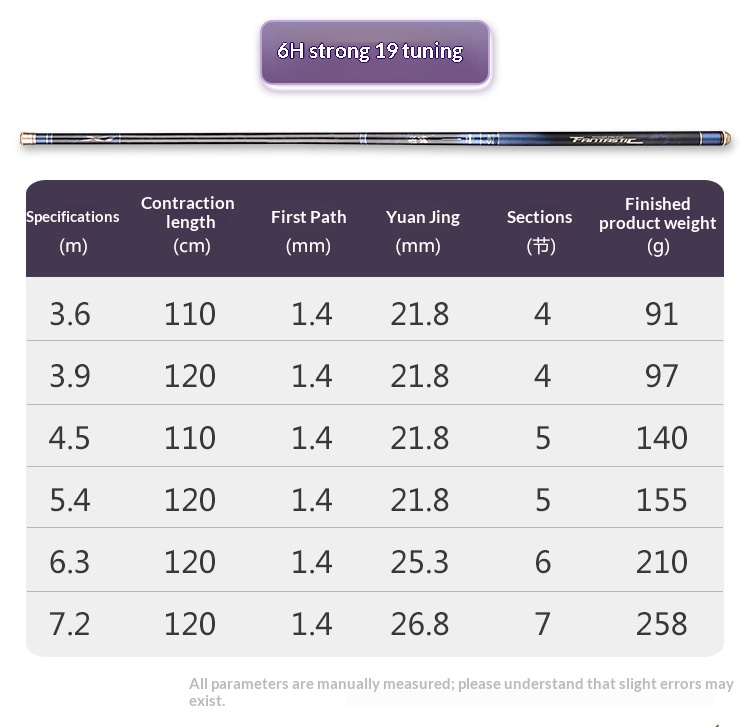
Task: Click the 7 sections value
Action: (542, 624)
